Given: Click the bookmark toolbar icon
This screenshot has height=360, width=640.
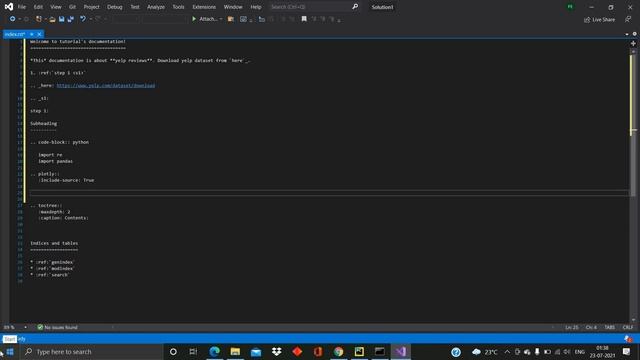Looking at the screenshot, I should (x=304, y=19).
